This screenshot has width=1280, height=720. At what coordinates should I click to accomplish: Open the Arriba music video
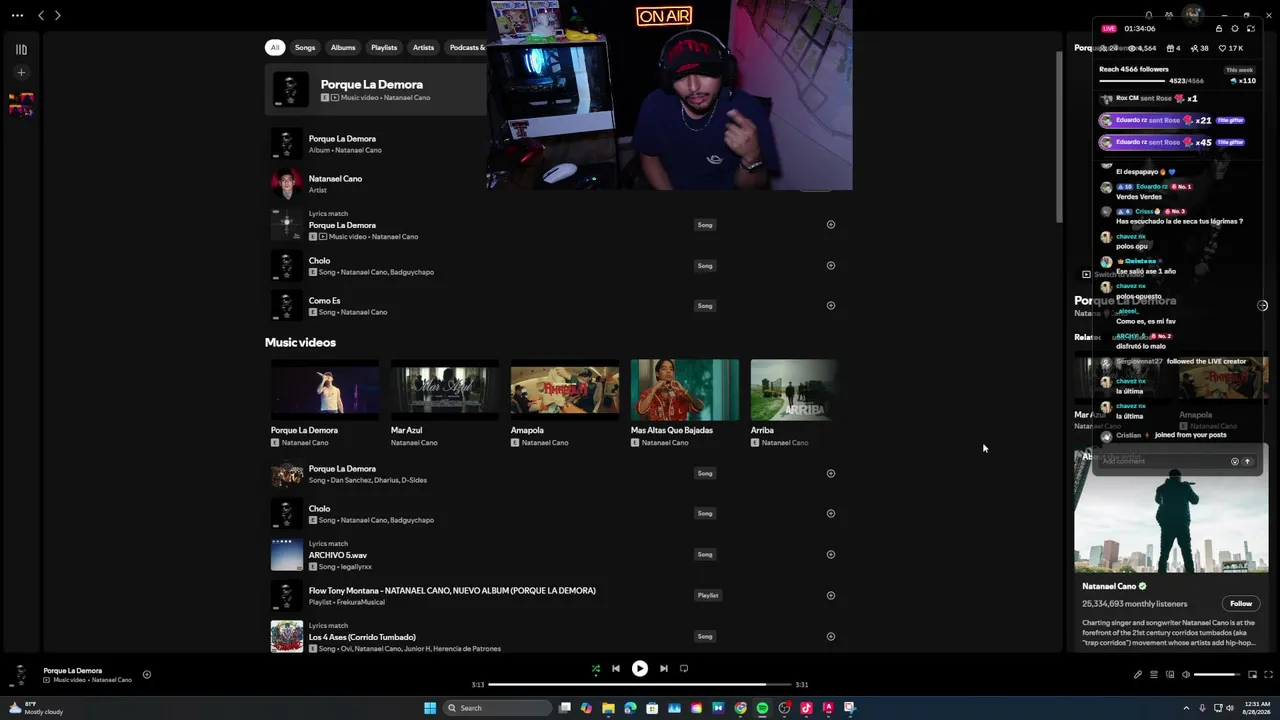point(794,389)
